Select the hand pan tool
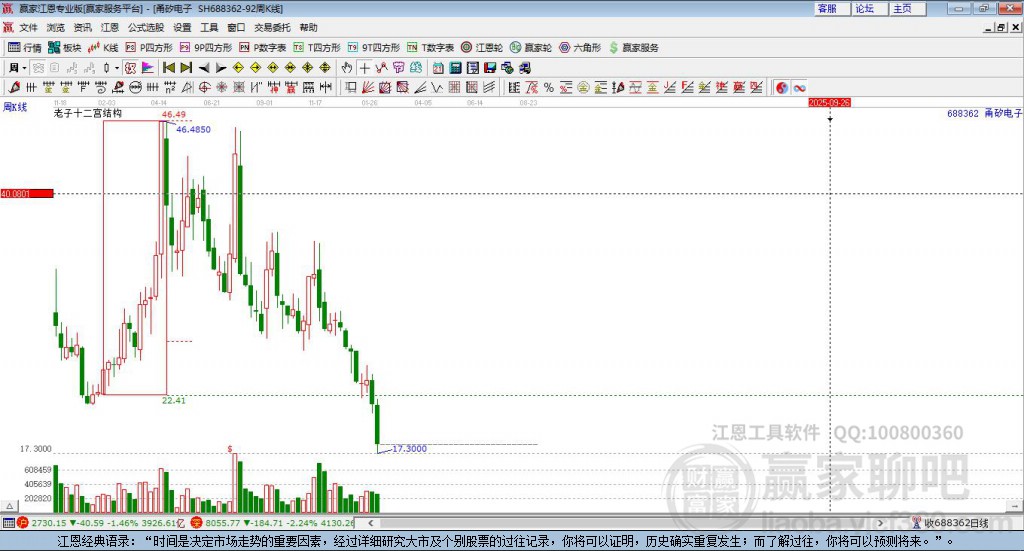The width and height of the screenshot is (1024, 551). [x=347, y=68]
